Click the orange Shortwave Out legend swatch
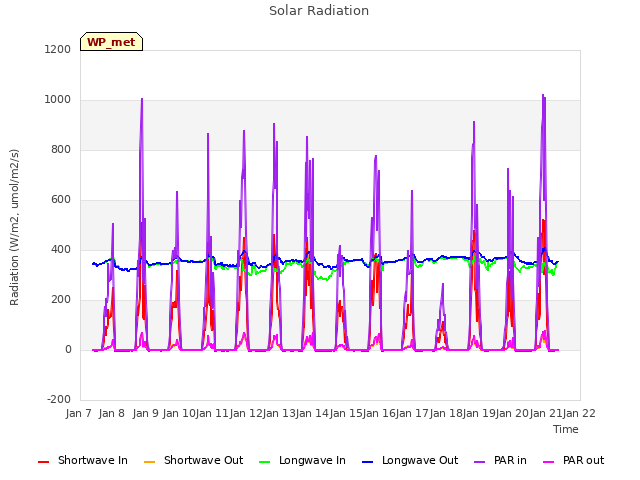The image size is (640, 480). (149, 462)
